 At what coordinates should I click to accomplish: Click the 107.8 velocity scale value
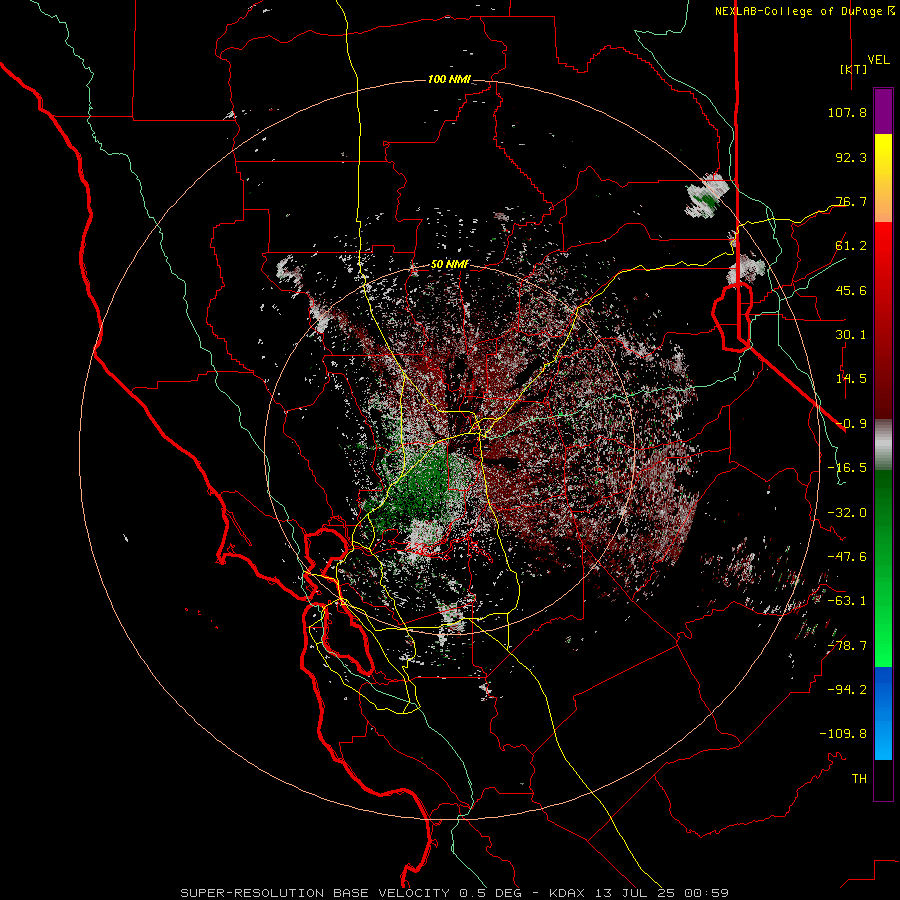[847, 112]
